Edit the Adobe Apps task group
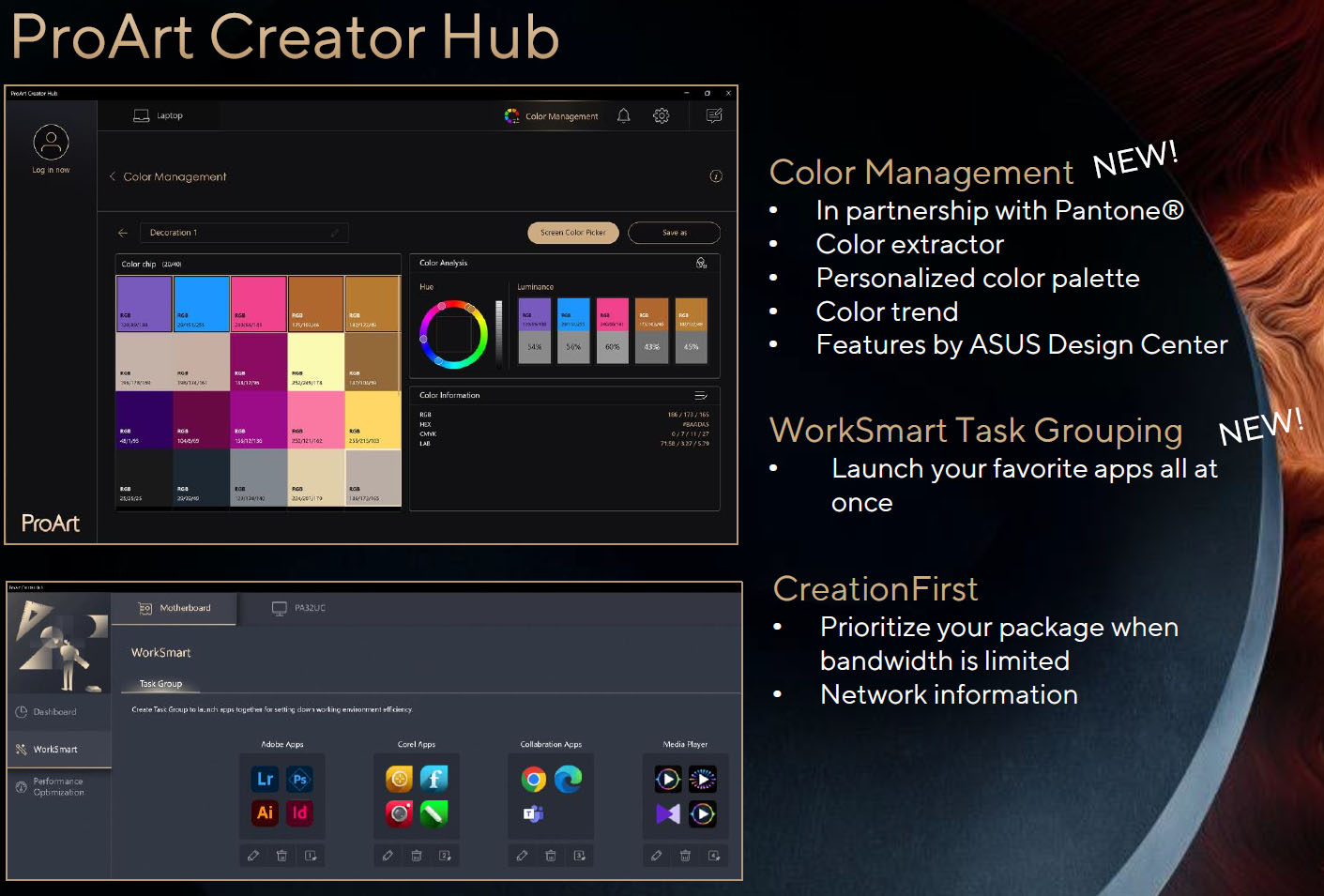 pos(252,856)
